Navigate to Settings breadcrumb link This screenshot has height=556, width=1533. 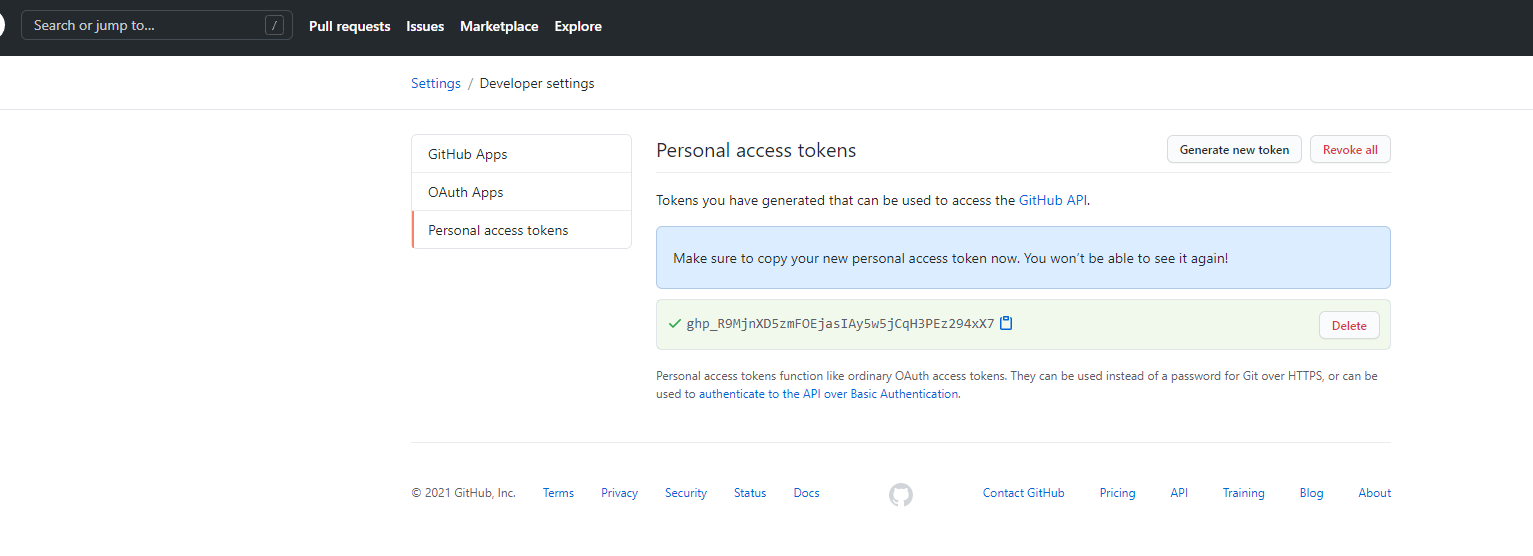click(436, 84)
